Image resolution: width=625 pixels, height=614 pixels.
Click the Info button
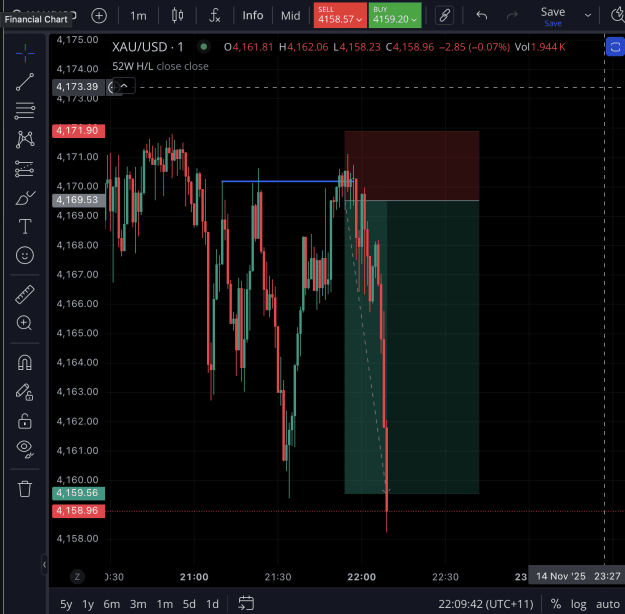tap(253, 16)
